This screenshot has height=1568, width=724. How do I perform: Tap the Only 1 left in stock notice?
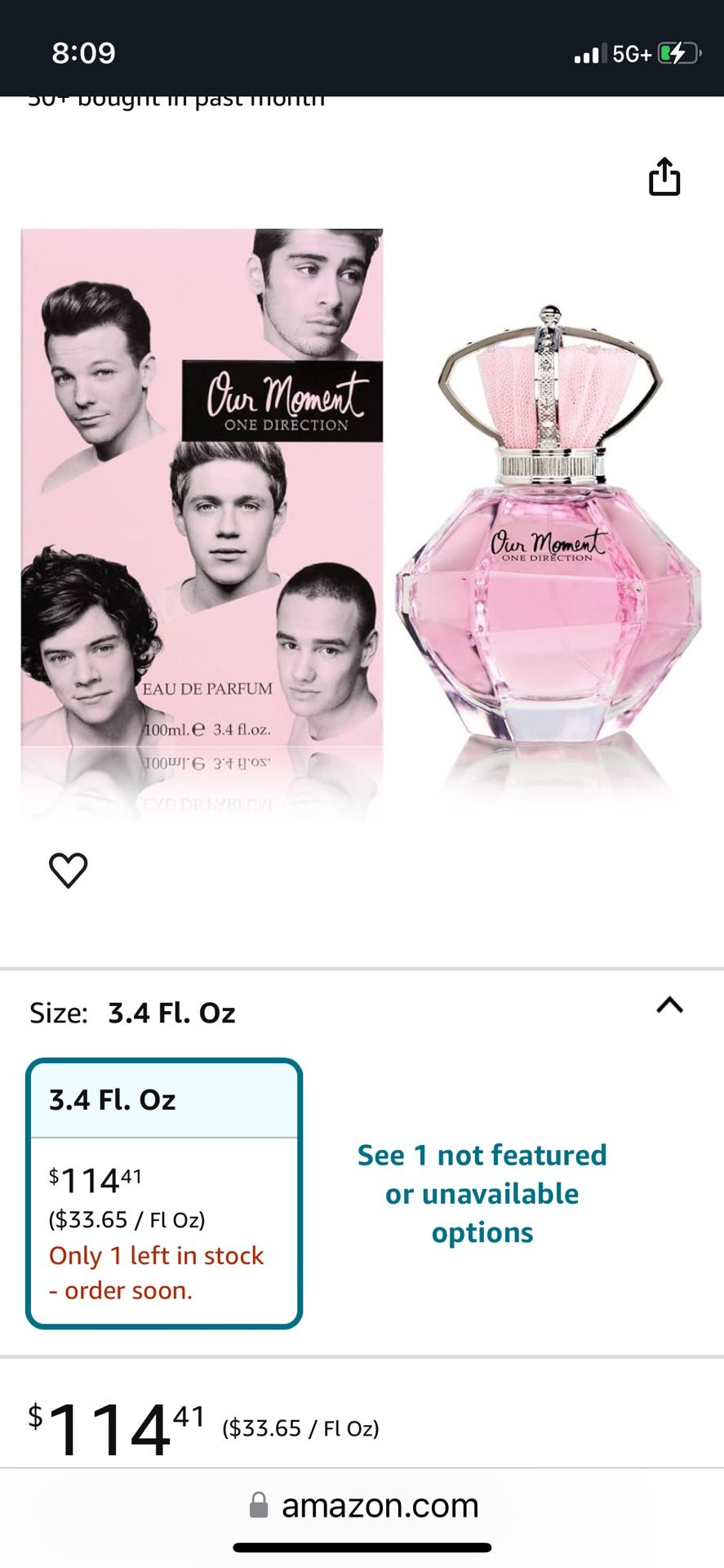[157, 1272]
